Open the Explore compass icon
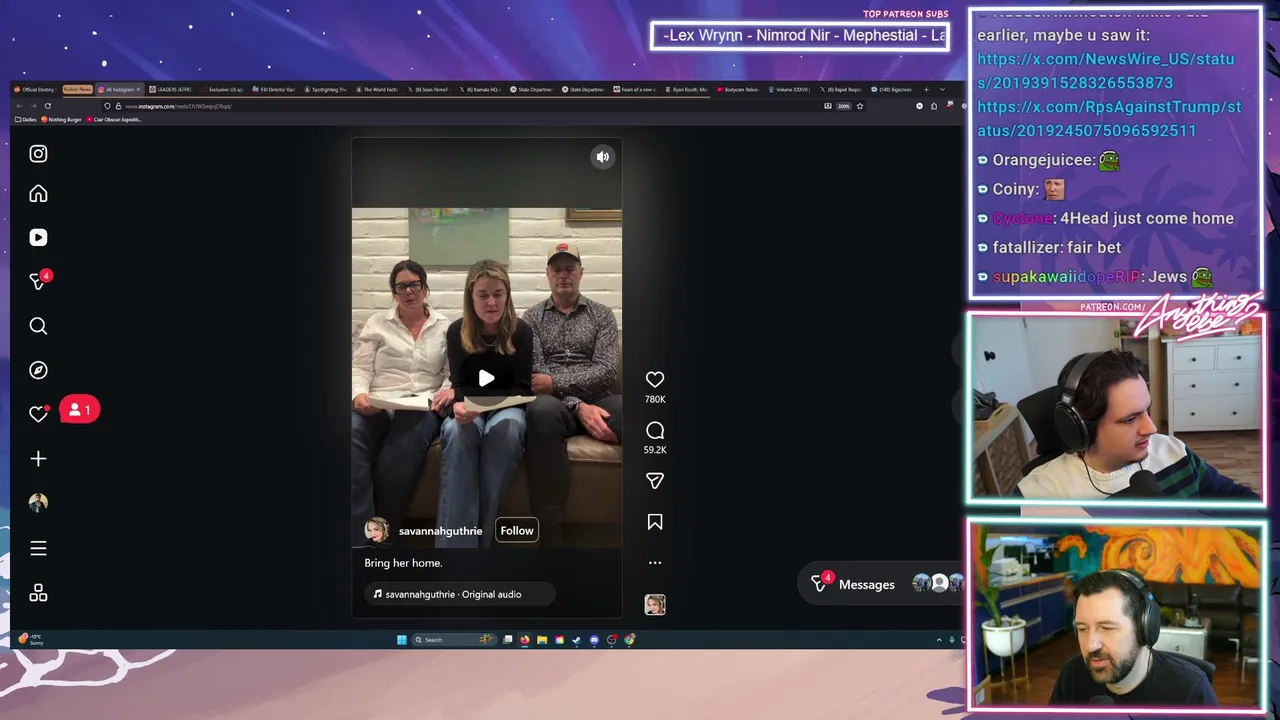1280x720 pixels. tap(38, 370)
